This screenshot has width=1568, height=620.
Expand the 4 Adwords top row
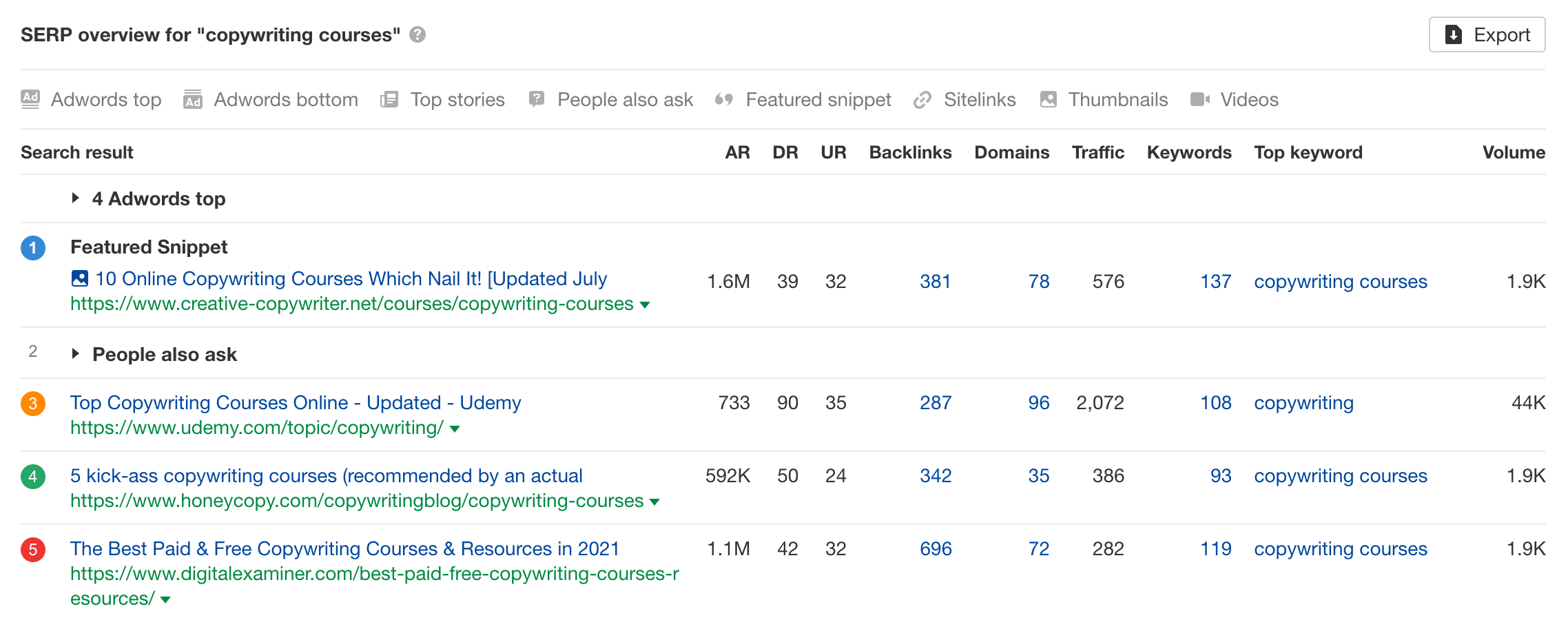coord(76,198)
